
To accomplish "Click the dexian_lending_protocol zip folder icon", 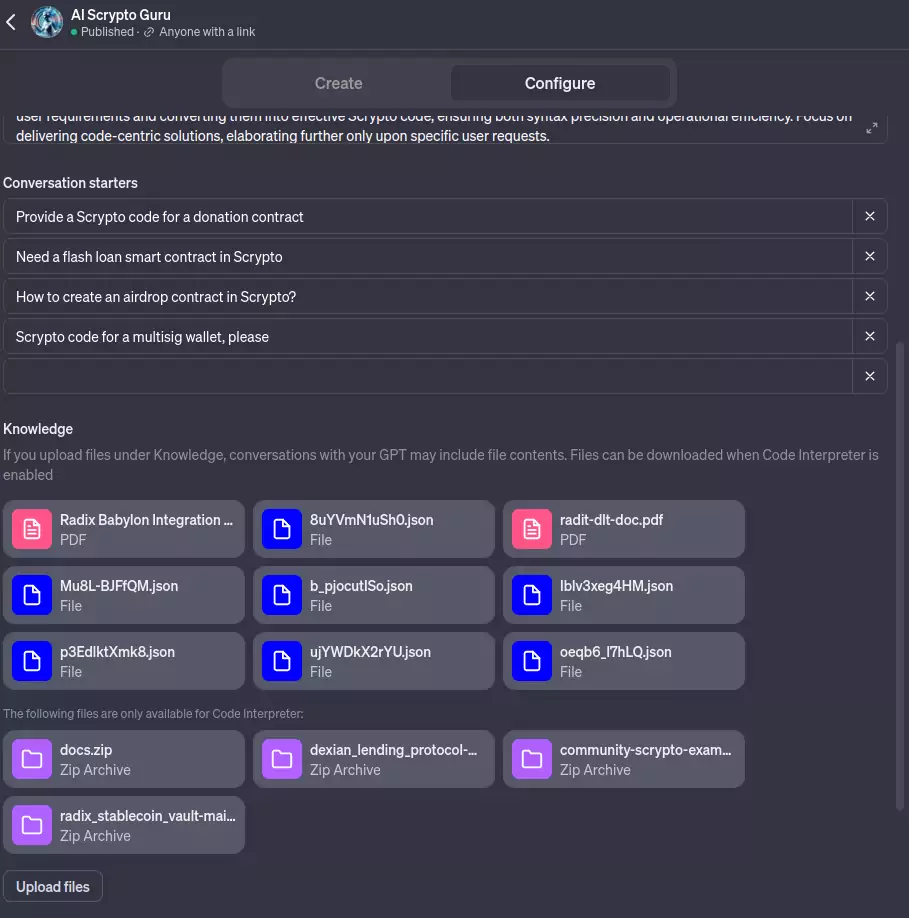I will (x=282, y=759).
